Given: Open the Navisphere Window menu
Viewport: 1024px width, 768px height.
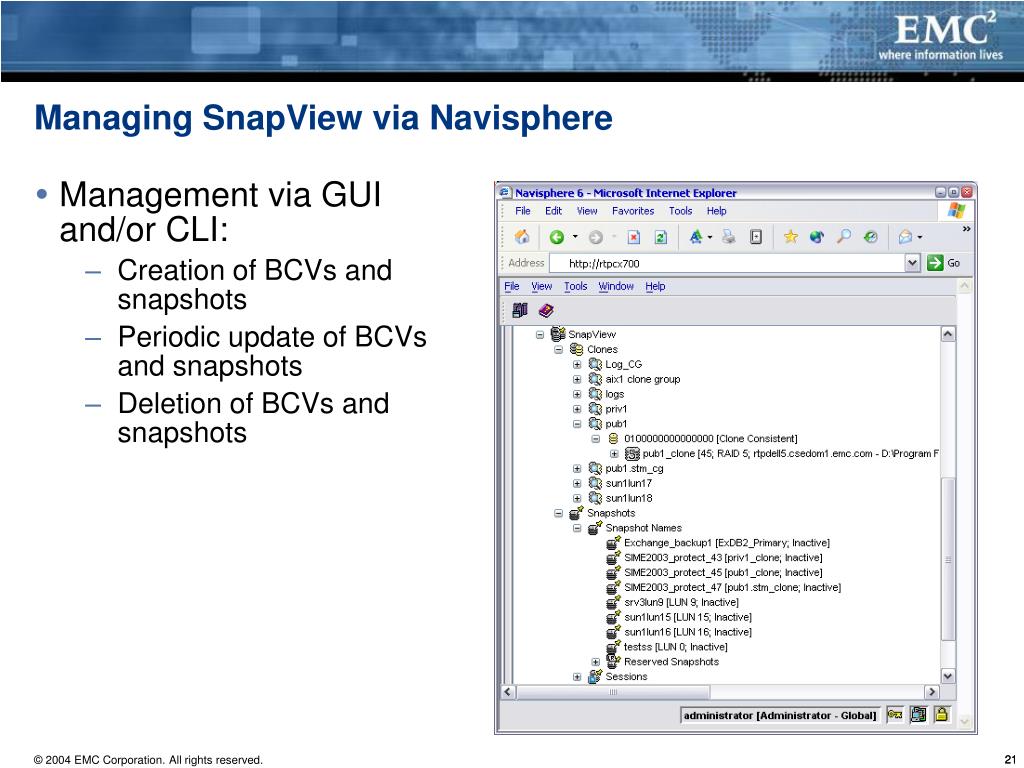Looking at the screenshot, I should coord(616,286).
